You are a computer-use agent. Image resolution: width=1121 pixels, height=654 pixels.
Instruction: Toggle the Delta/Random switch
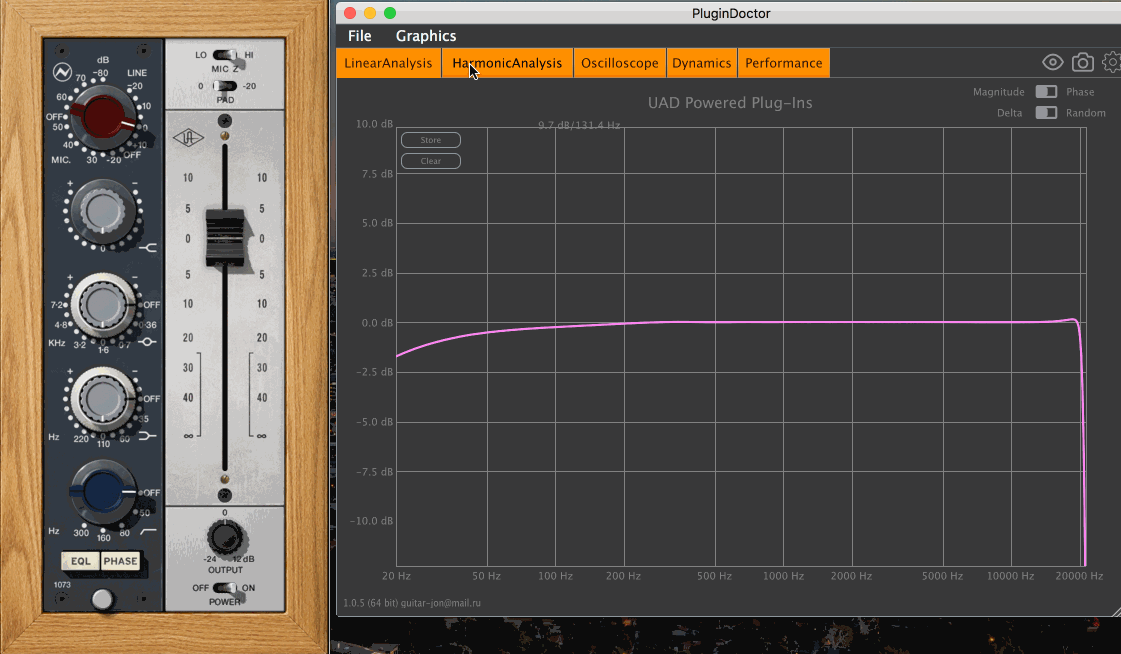click(x=1046, y=112)
